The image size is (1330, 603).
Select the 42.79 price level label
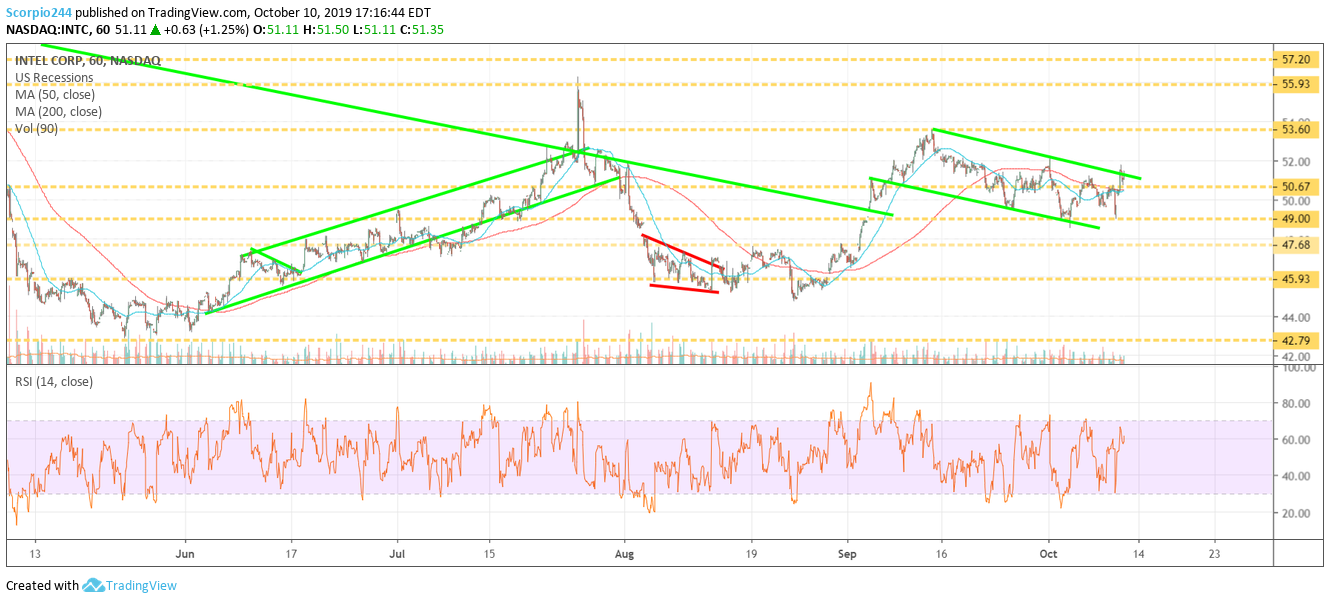click(x=1295, y=340)
